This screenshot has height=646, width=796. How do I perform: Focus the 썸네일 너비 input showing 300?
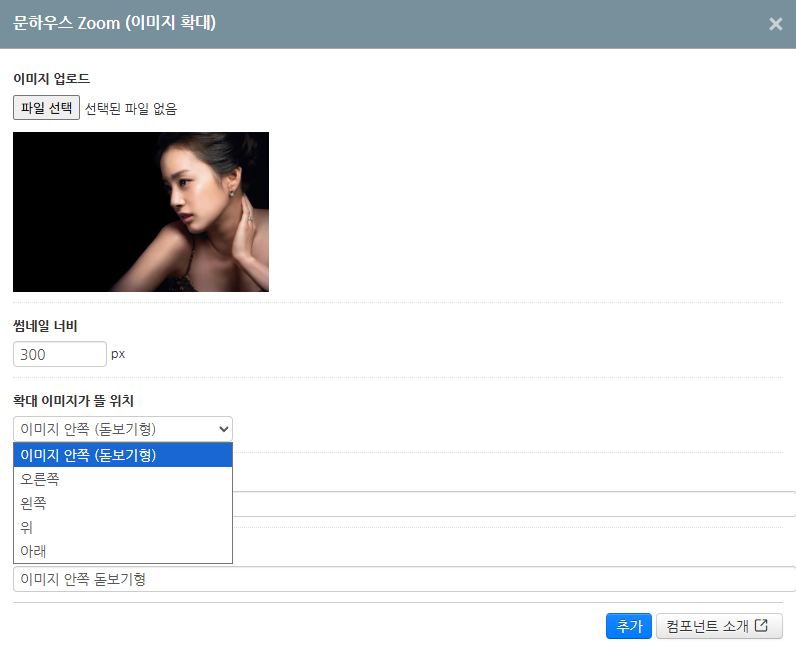60,354
